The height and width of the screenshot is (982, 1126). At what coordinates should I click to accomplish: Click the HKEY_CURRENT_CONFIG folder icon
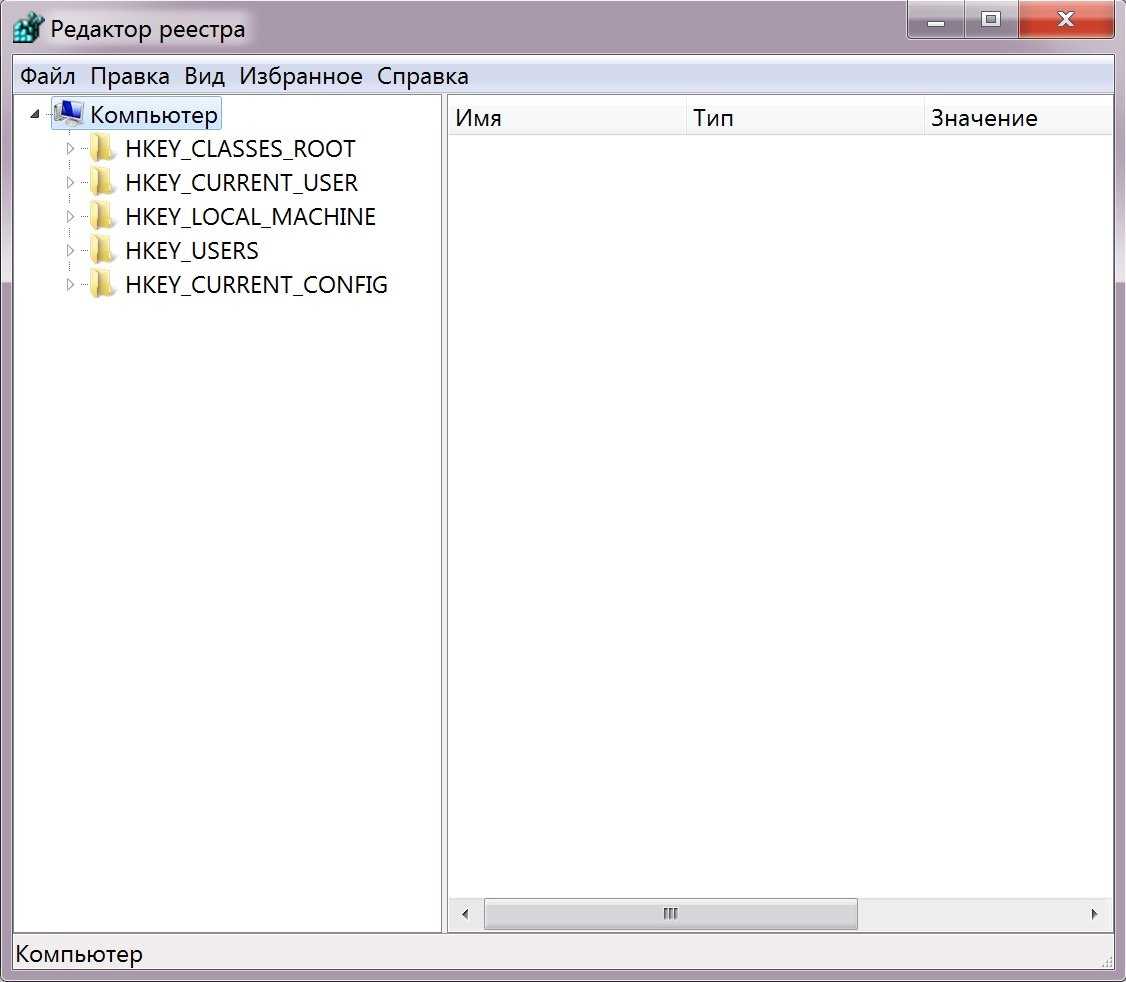point(103,284)
